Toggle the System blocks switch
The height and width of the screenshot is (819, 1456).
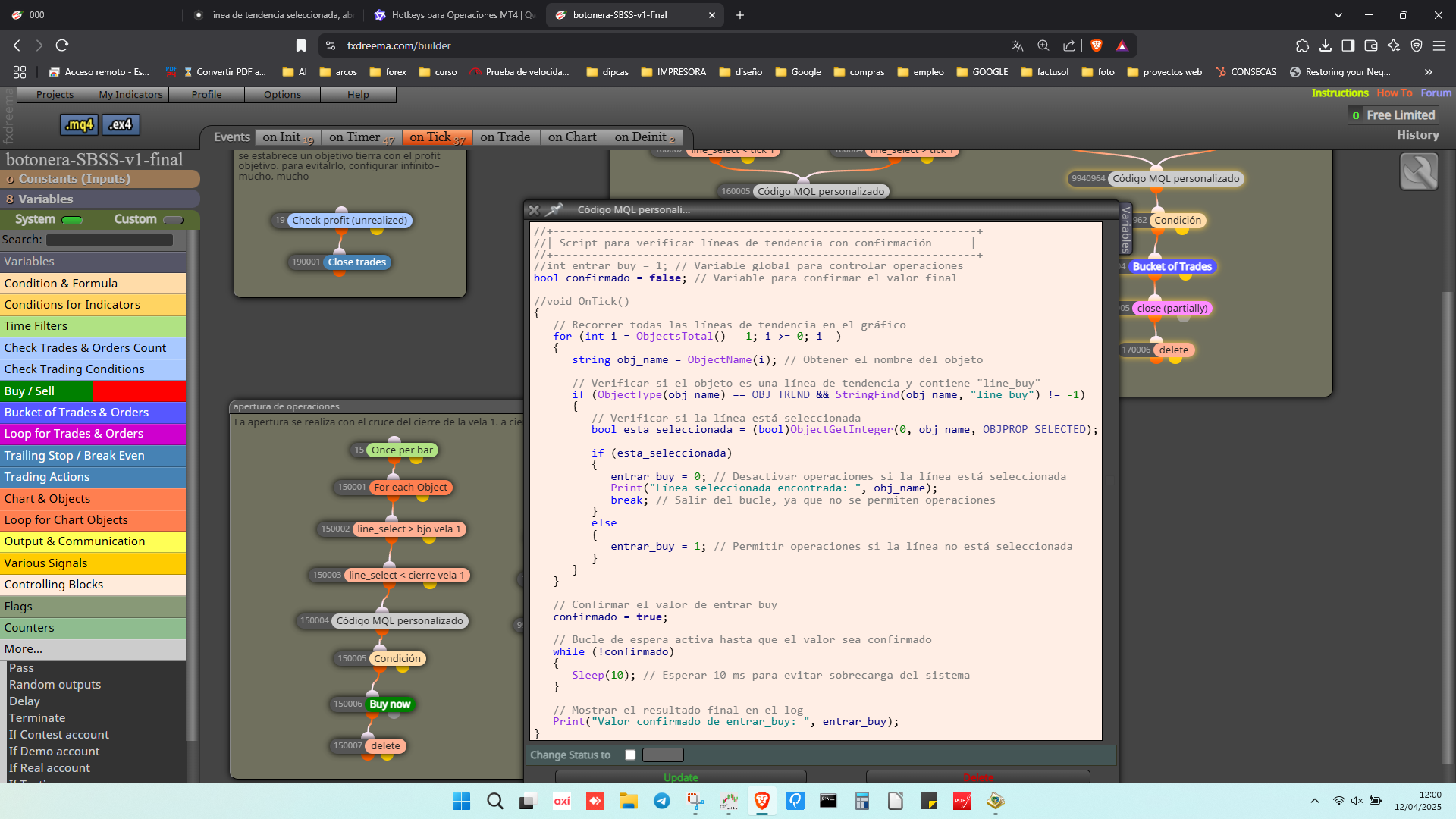pos(73,220)
